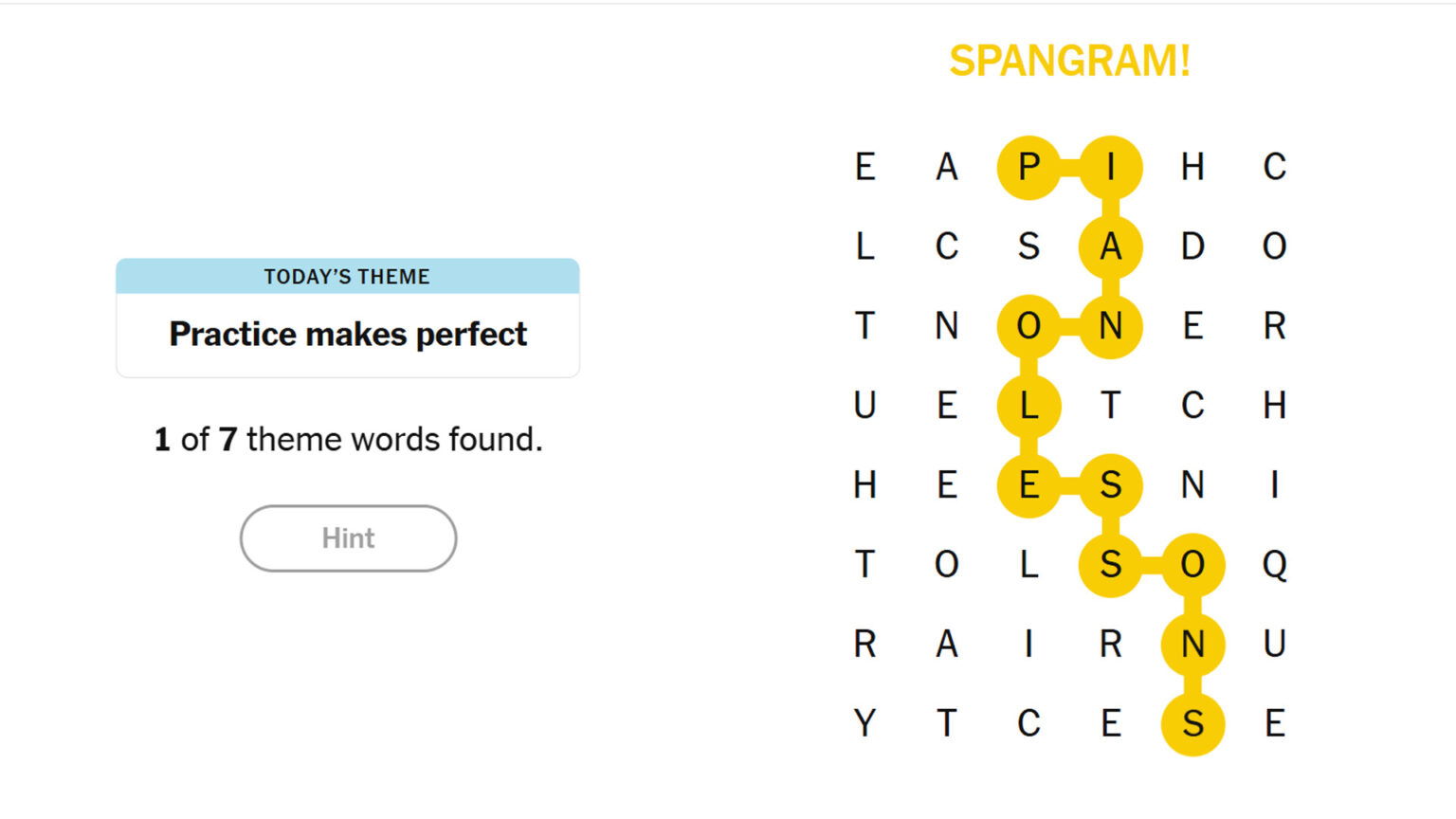Click highlighted N directly below highlighted A
The width and height of the screenshot is (1456, 819).
(1110, 326)
